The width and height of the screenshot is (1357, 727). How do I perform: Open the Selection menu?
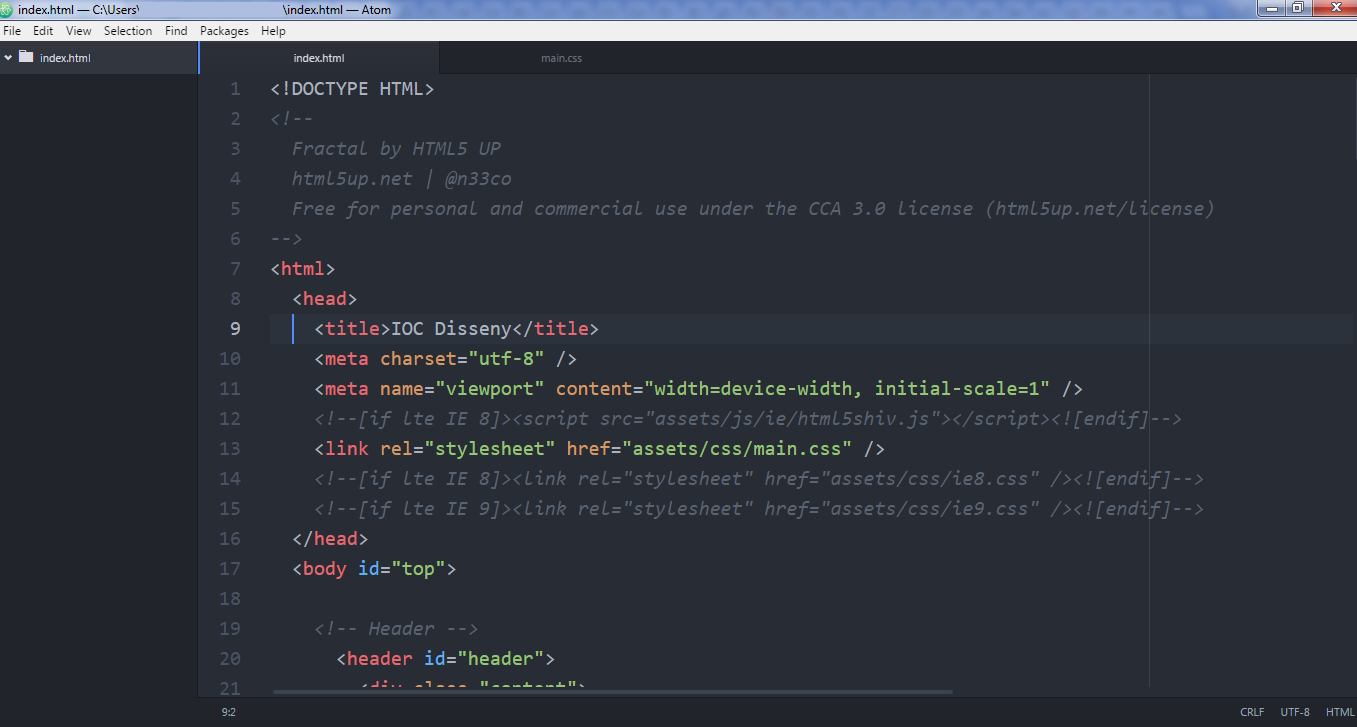point(128,31)
